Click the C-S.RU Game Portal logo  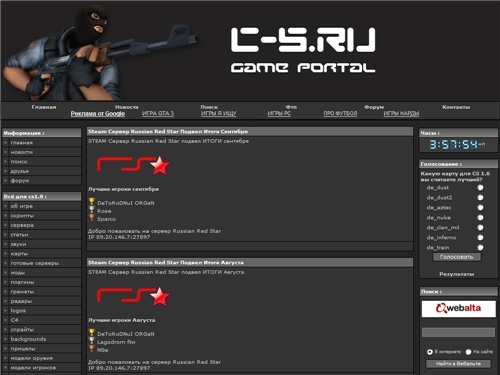[303, 50]
